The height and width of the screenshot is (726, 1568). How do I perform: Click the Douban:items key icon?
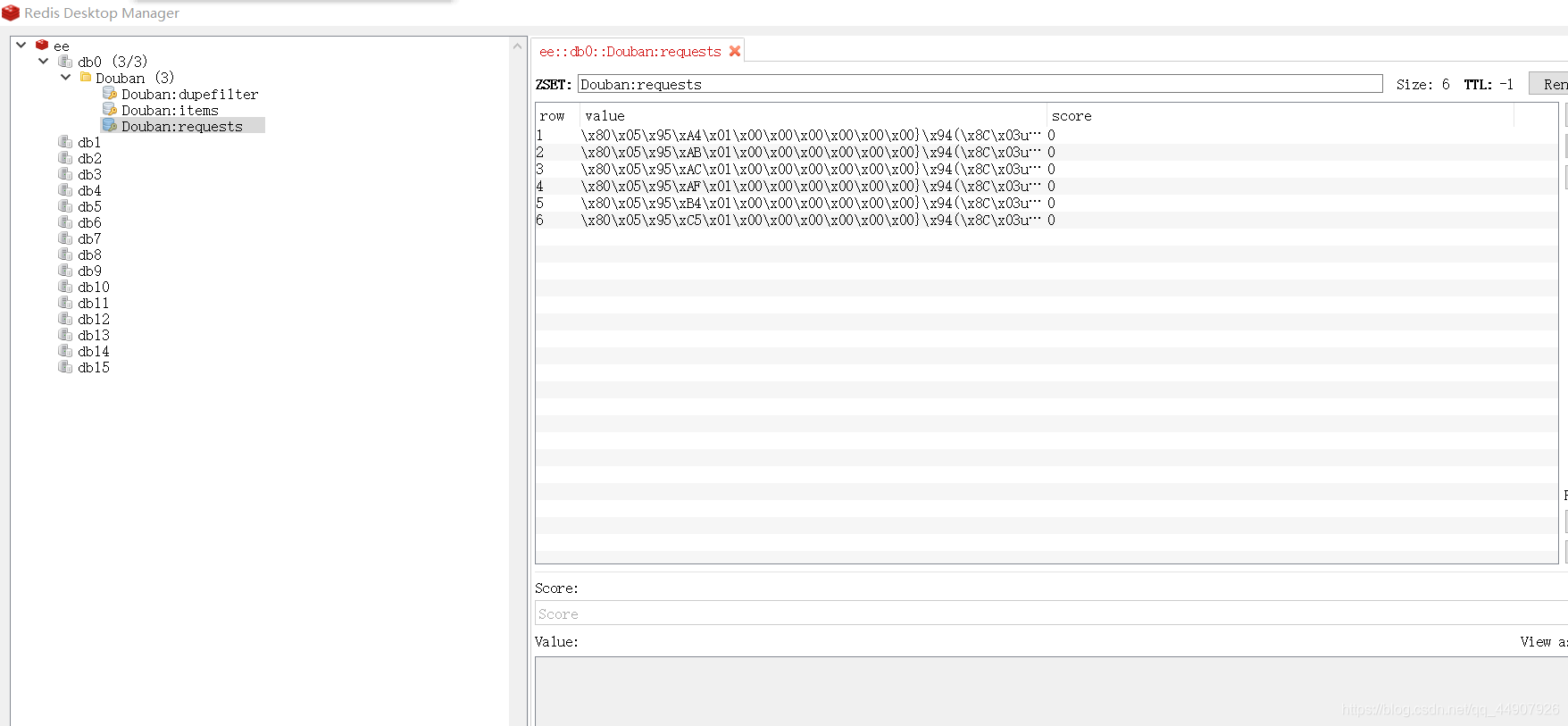[x=110, y=109]
